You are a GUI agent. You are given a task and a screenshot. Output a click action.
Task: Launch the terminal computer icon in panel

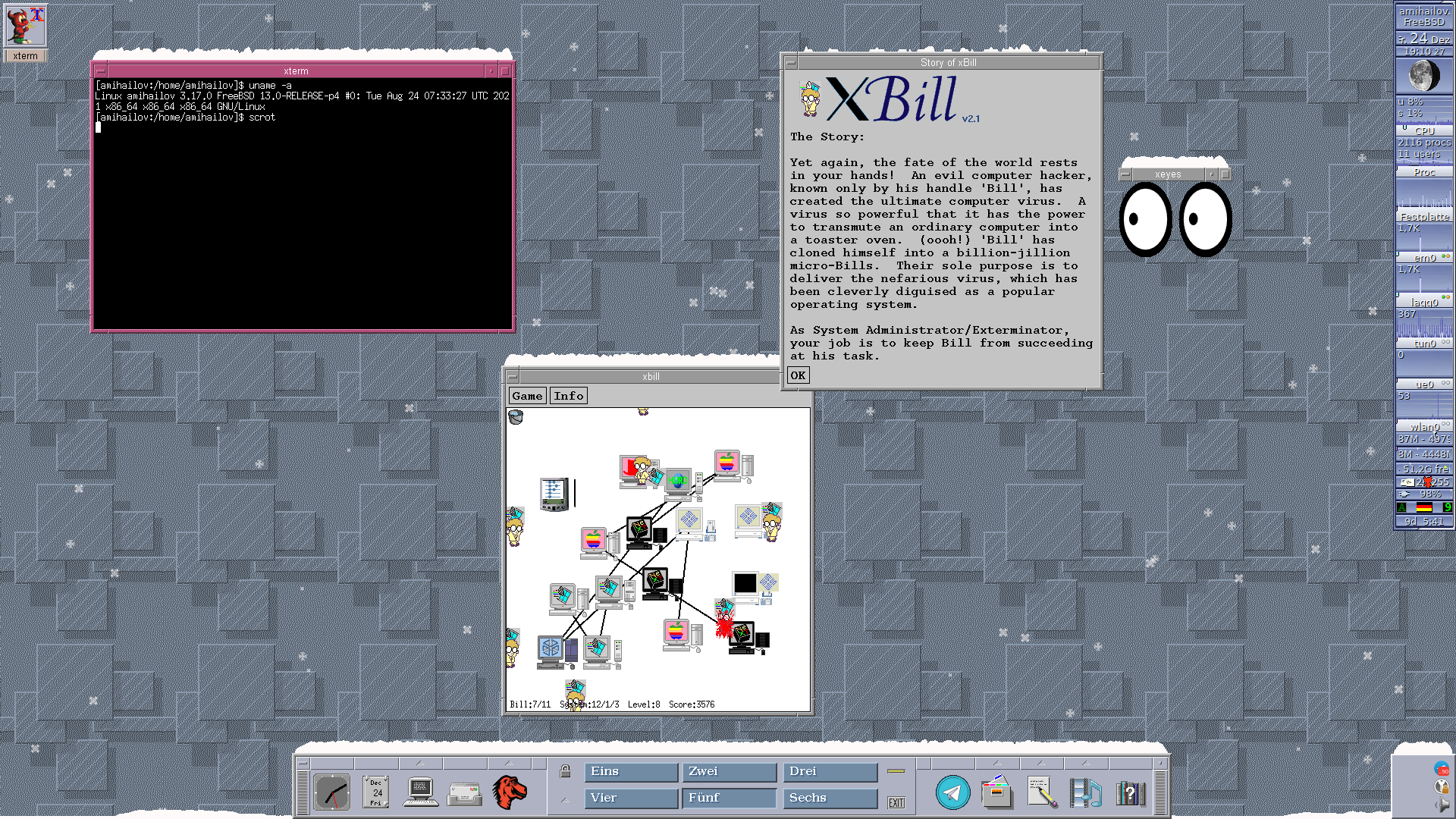click(420, 792)
